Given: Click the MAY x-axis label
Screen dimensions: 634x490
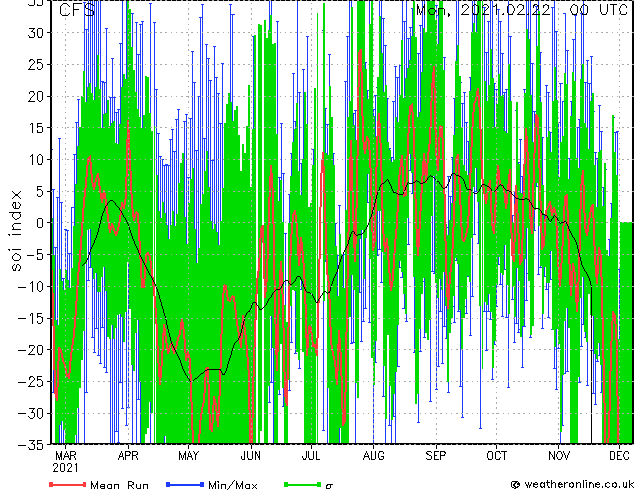Looking at the screenshot, I should (188, 456).
